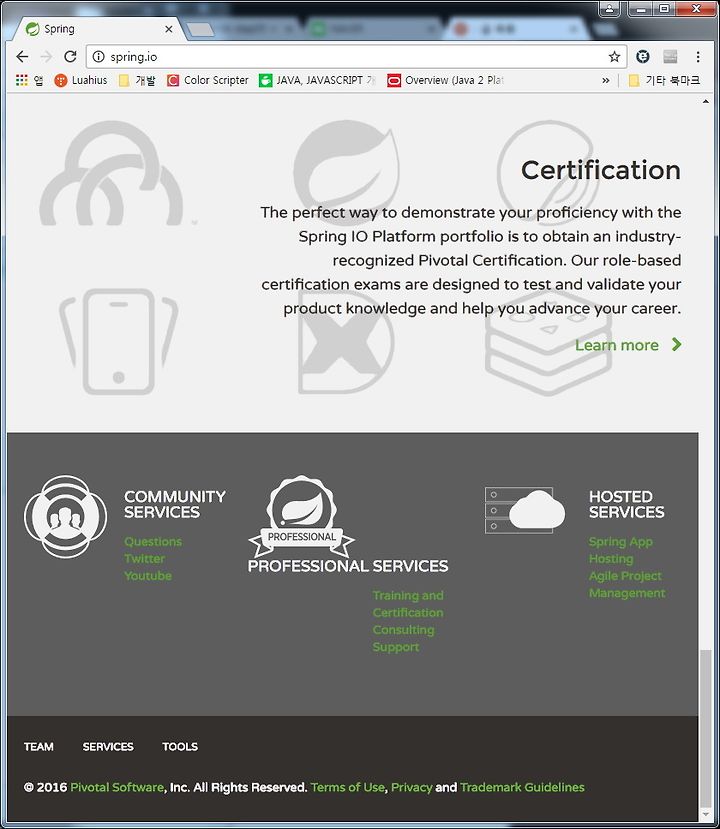The height and width of the screenshot is (829, 720).
Task: Click the green chevron next to Learn more
Action: (676, 345)
